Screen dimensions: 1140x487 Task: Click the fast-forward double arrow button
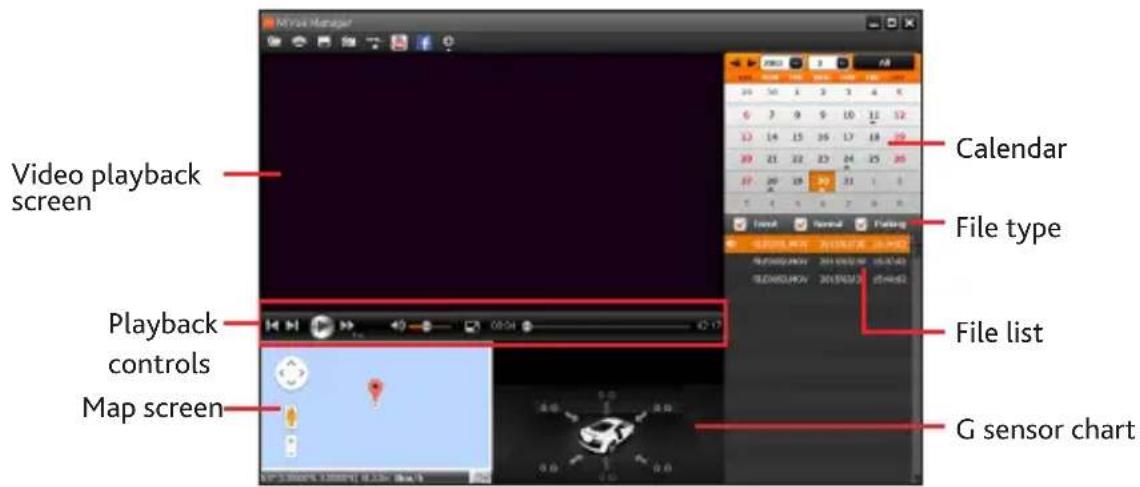(348, 326)
